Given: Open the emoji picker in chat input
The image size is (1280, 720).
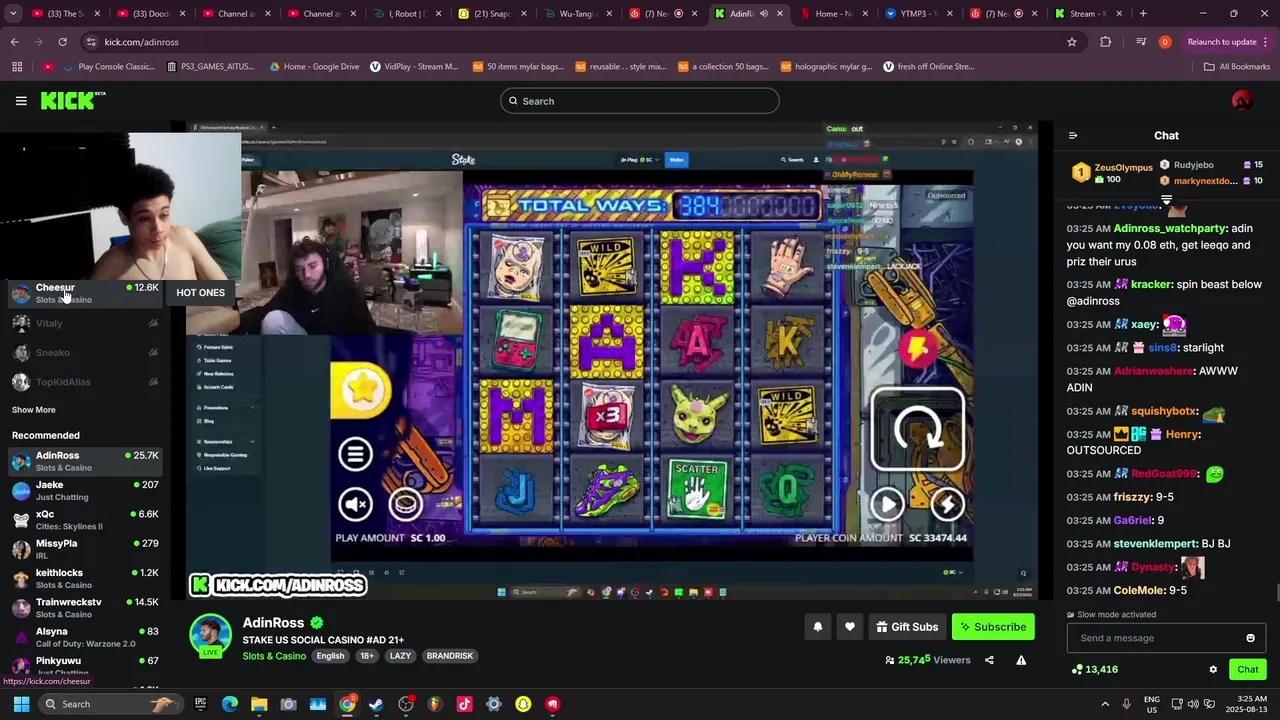Looking at the screenshot, I should [1250, 638].
